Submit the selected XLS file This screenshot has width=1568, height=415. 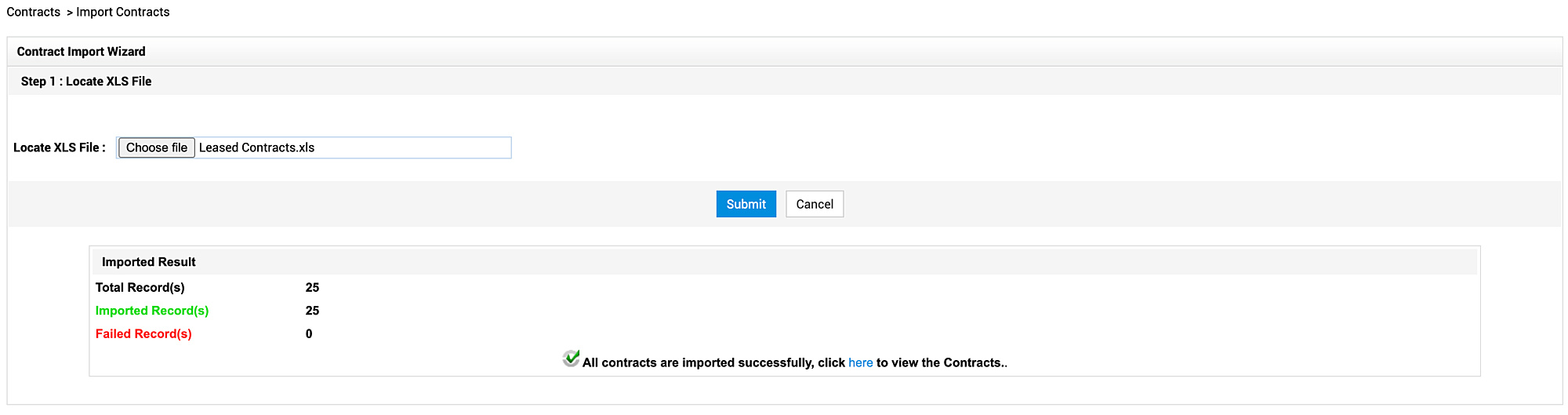point(746,204)
